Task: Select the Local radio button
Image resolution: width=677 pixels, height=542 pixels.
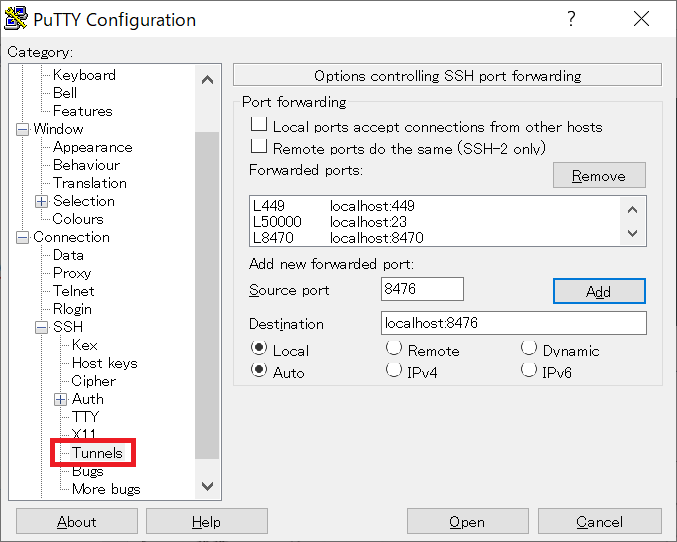Action: [x=259, y=348]
